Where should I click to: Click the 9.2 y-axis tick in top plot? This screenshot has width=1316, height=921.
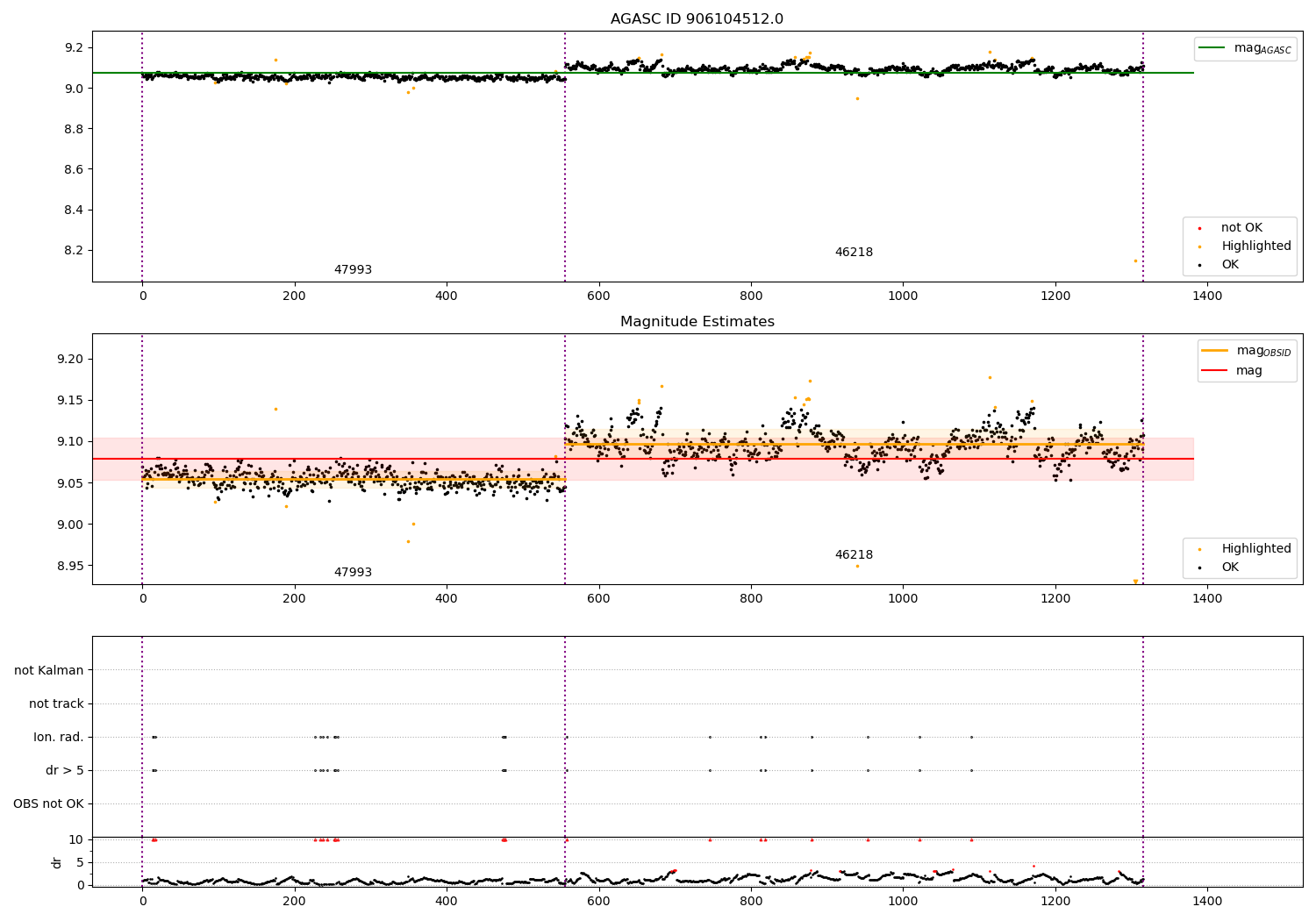click(74, 48)
